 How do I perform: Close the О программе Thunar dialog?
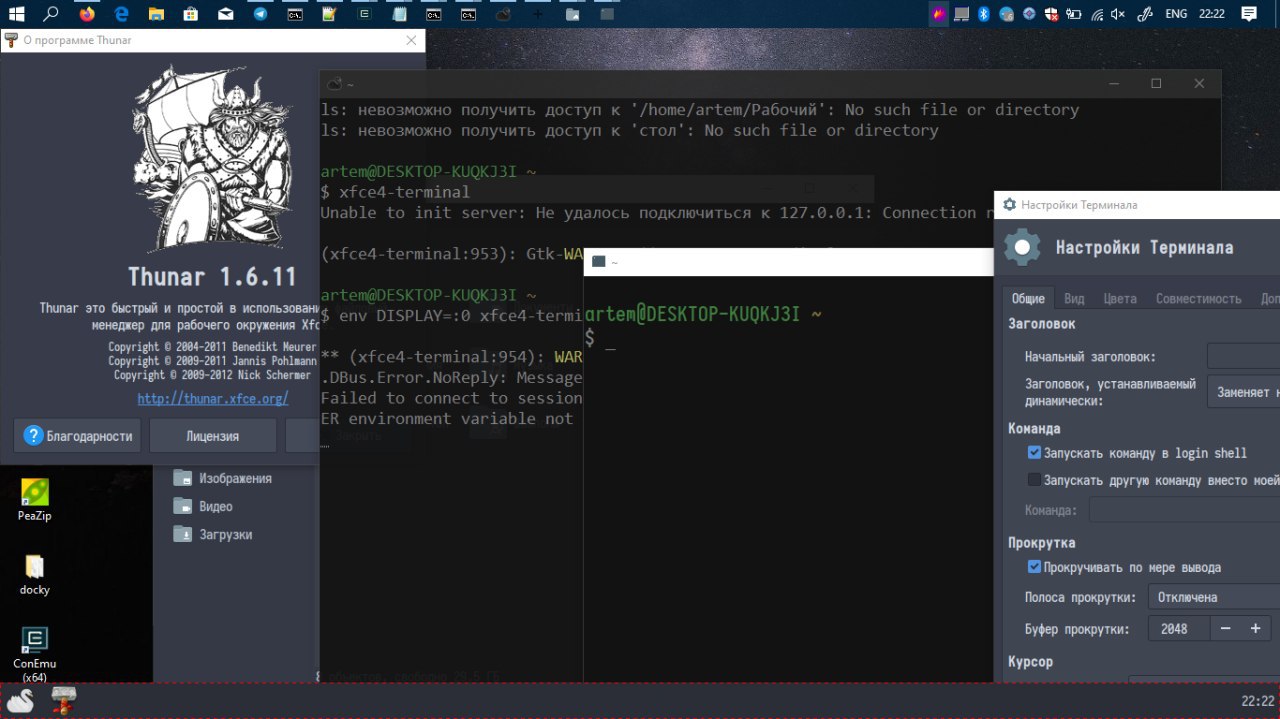tap(411, 40)
